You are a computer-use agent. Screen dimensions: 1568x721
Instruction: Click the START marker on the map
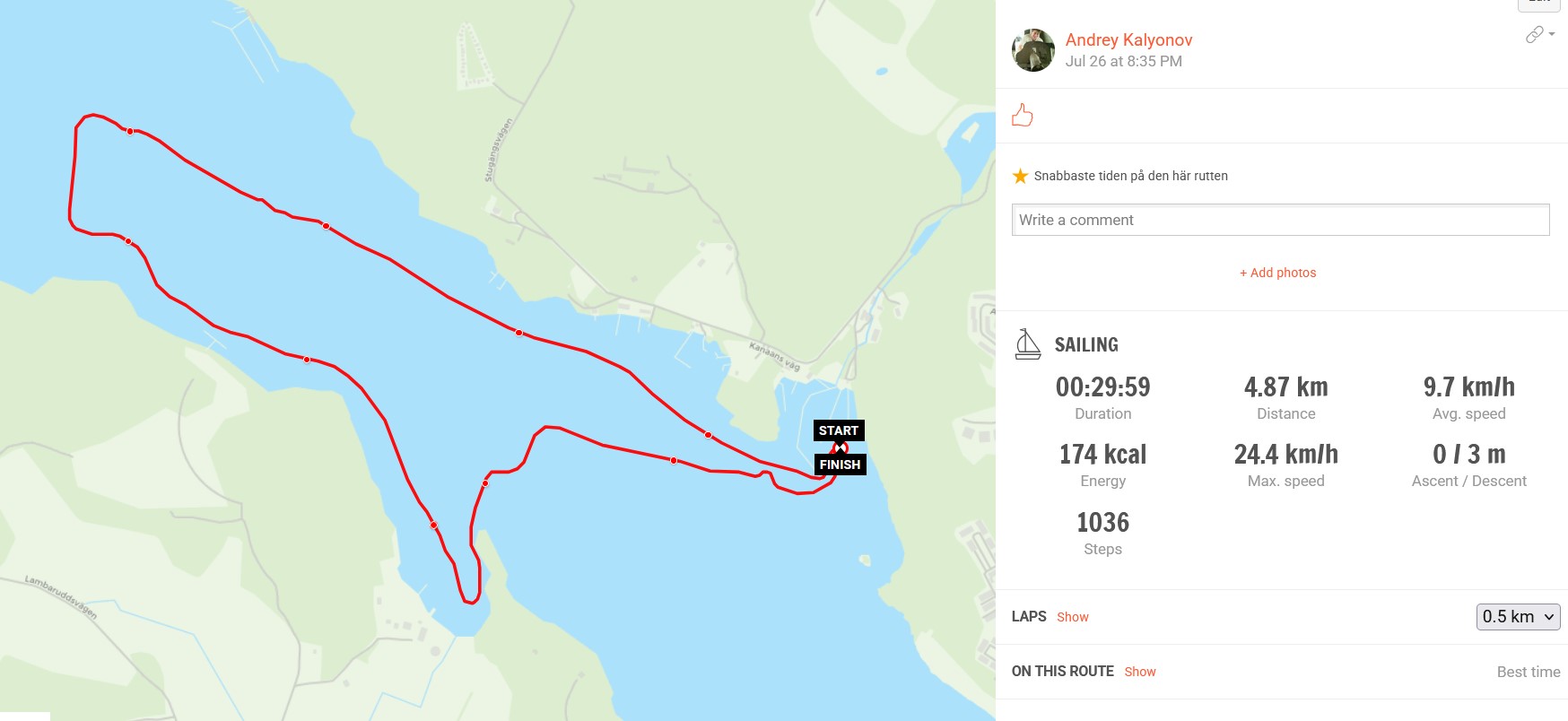tap(839, 430)
